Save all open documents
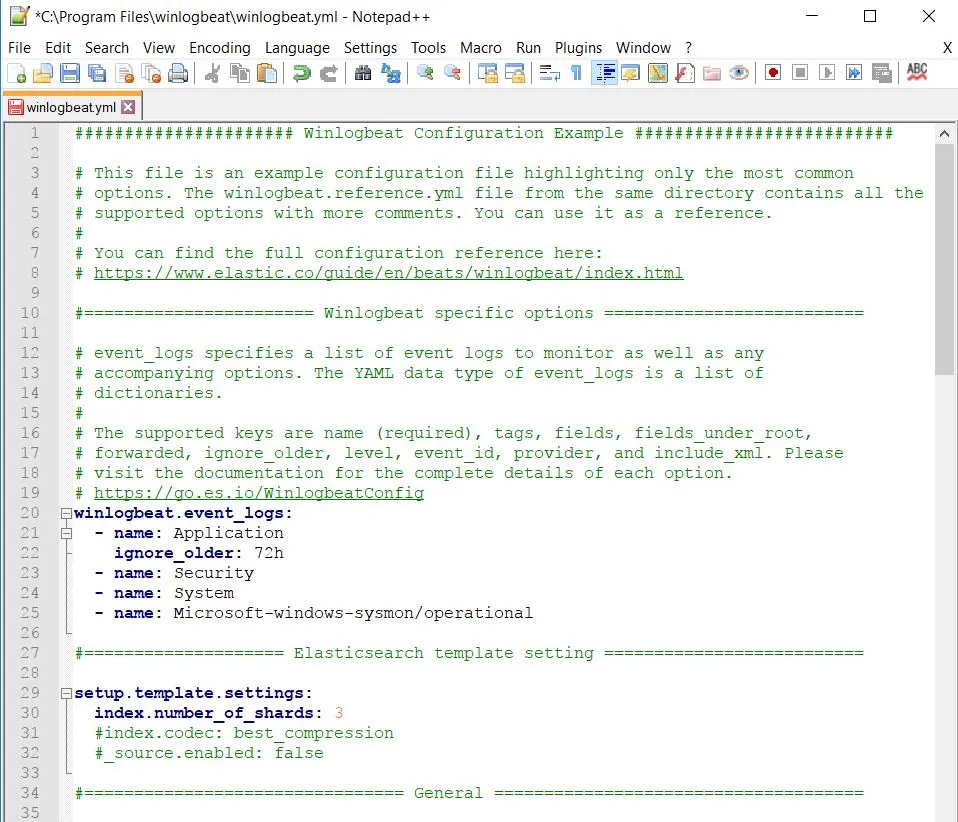The image size is (958, 822). click(95, 73)
